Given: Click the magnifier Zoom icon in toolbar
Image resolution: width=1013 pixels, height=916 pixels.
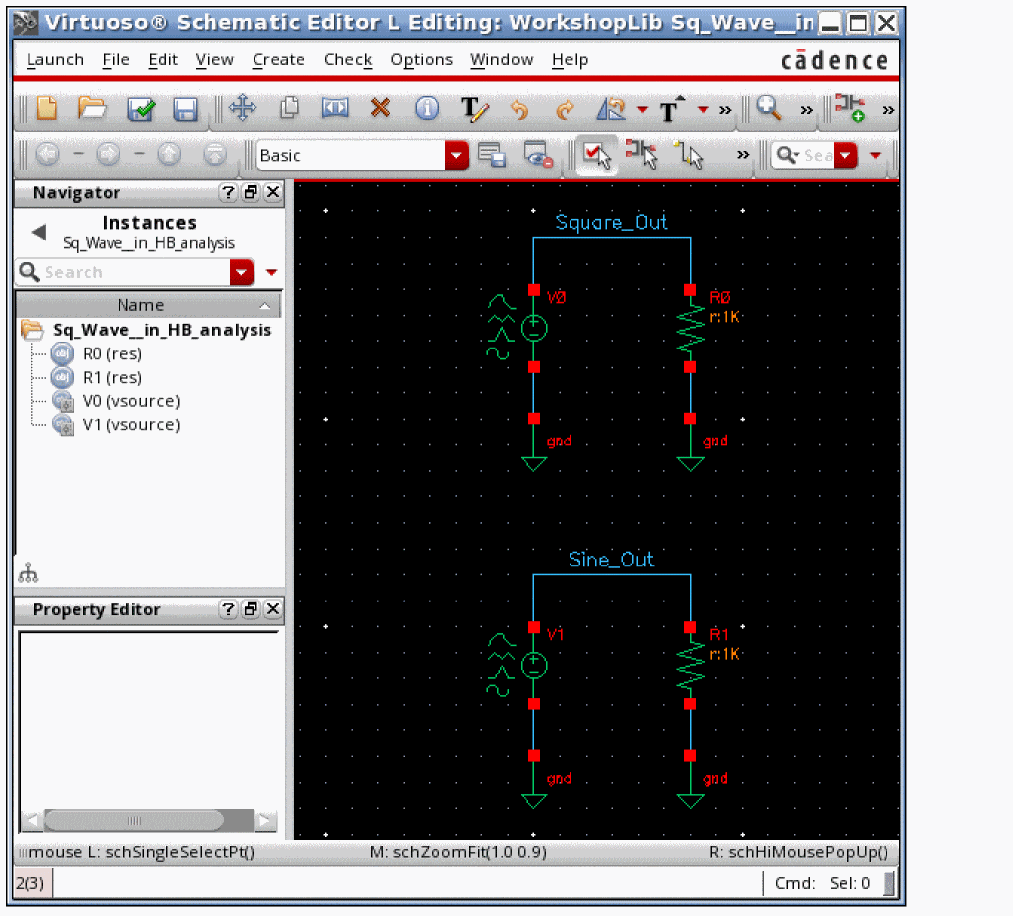Looking at the screenshot, I should 768,108.
